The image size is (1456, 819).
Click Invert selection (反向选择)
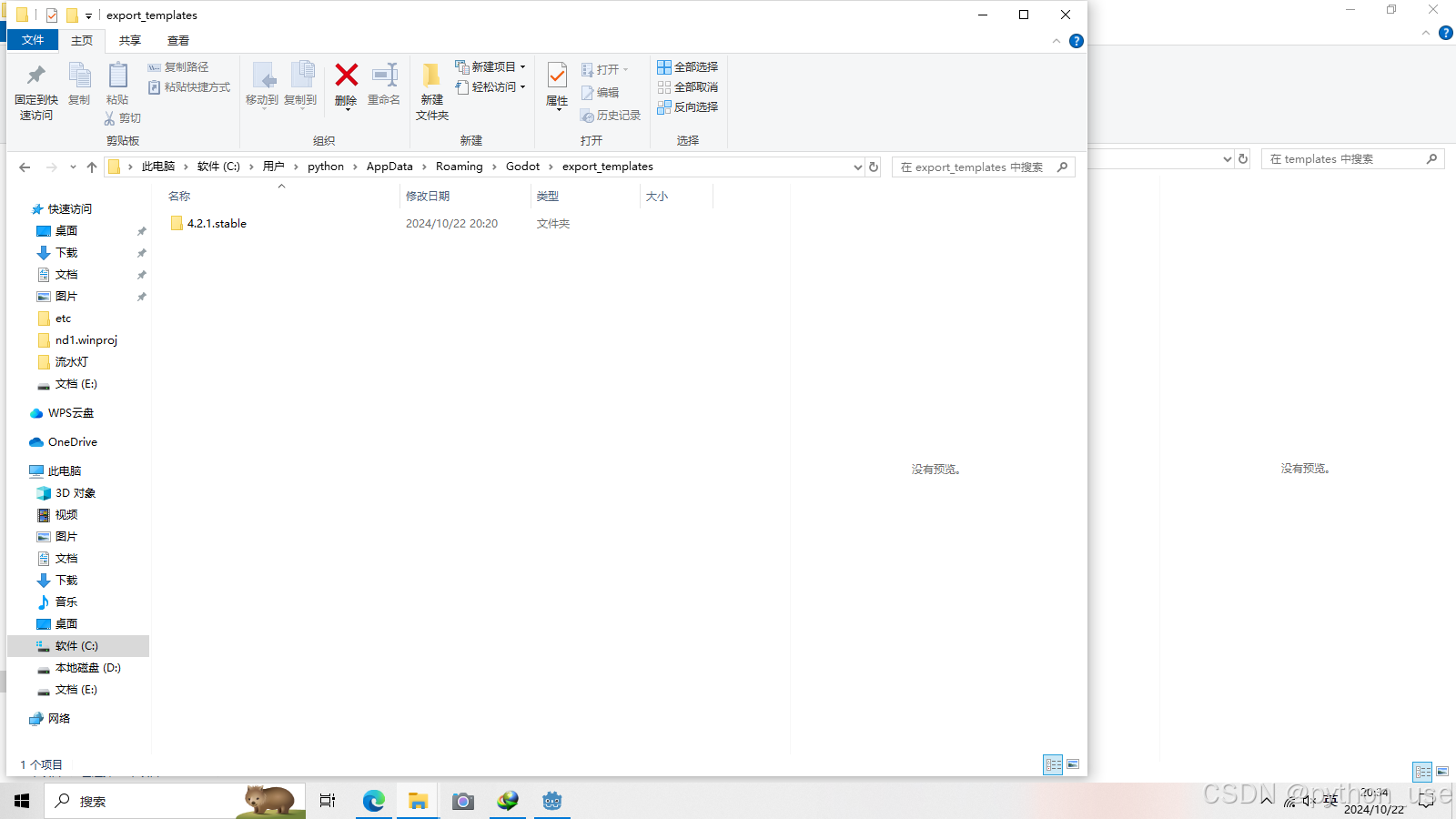pyautogui.click(x=688, y=107)
